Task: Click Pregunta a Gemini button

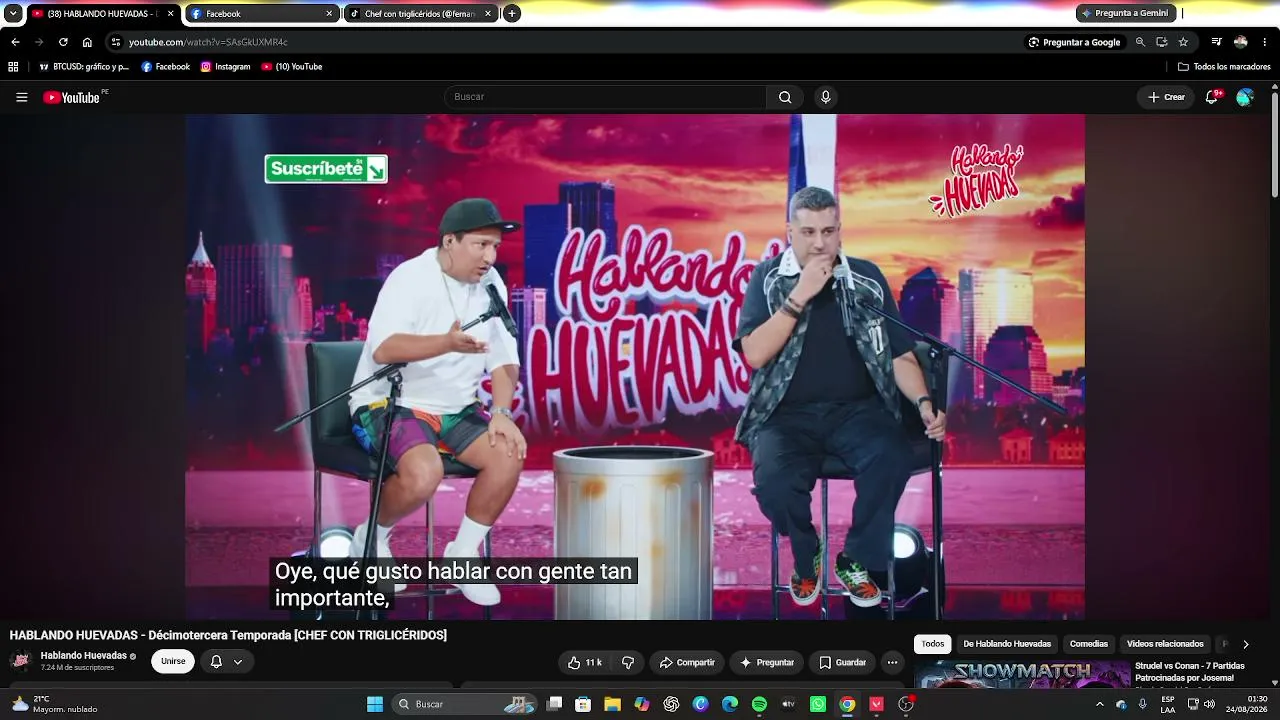Action: click(x=1125, y=13)
